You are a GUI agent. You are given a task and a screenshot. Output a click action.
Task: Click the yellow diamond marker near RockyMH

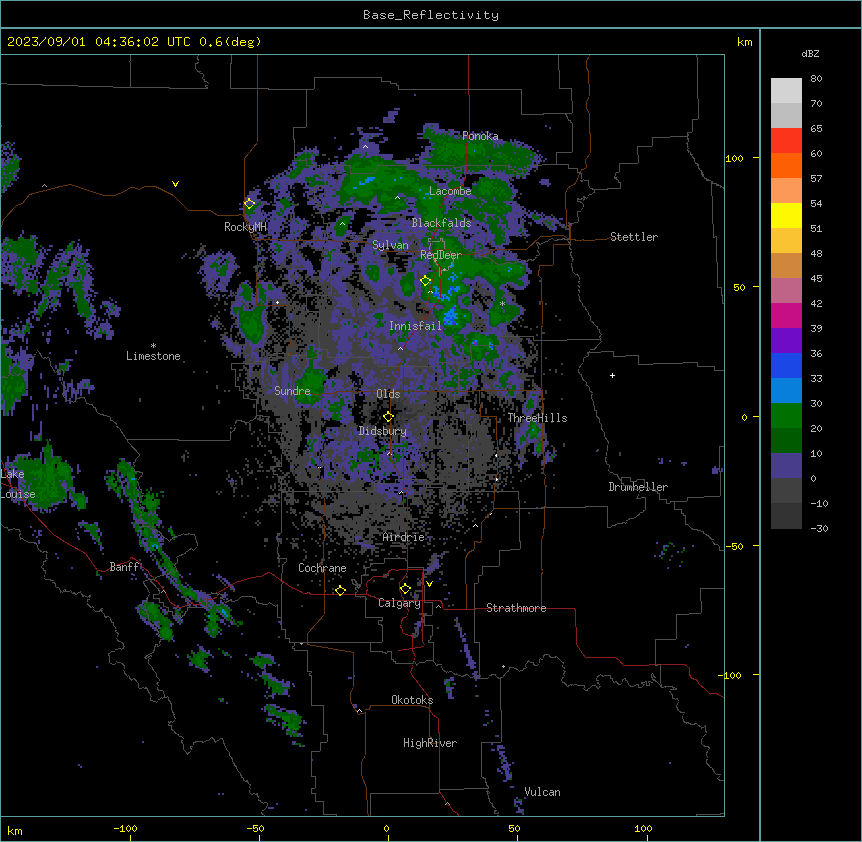pyautogui.click(x=250, y=204)
